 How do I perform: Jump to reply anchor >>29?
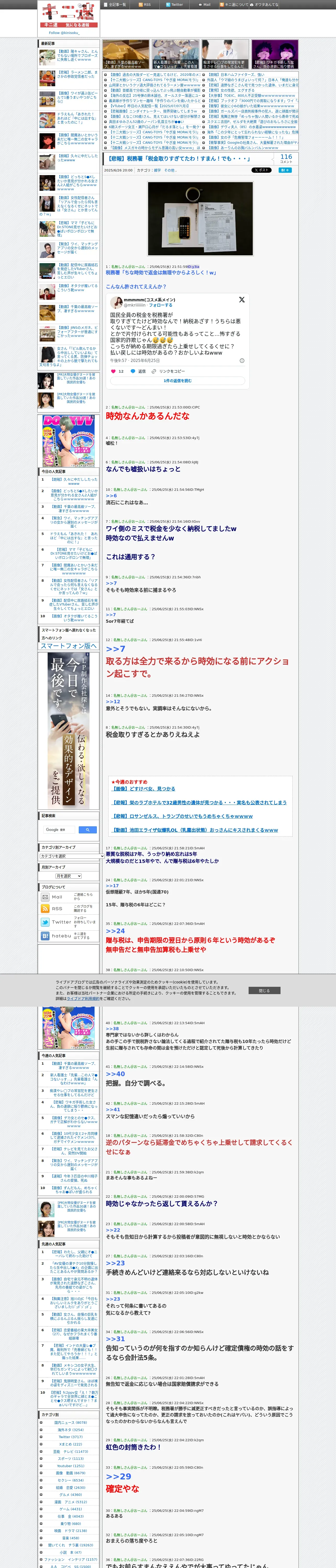pos(118,1477)
